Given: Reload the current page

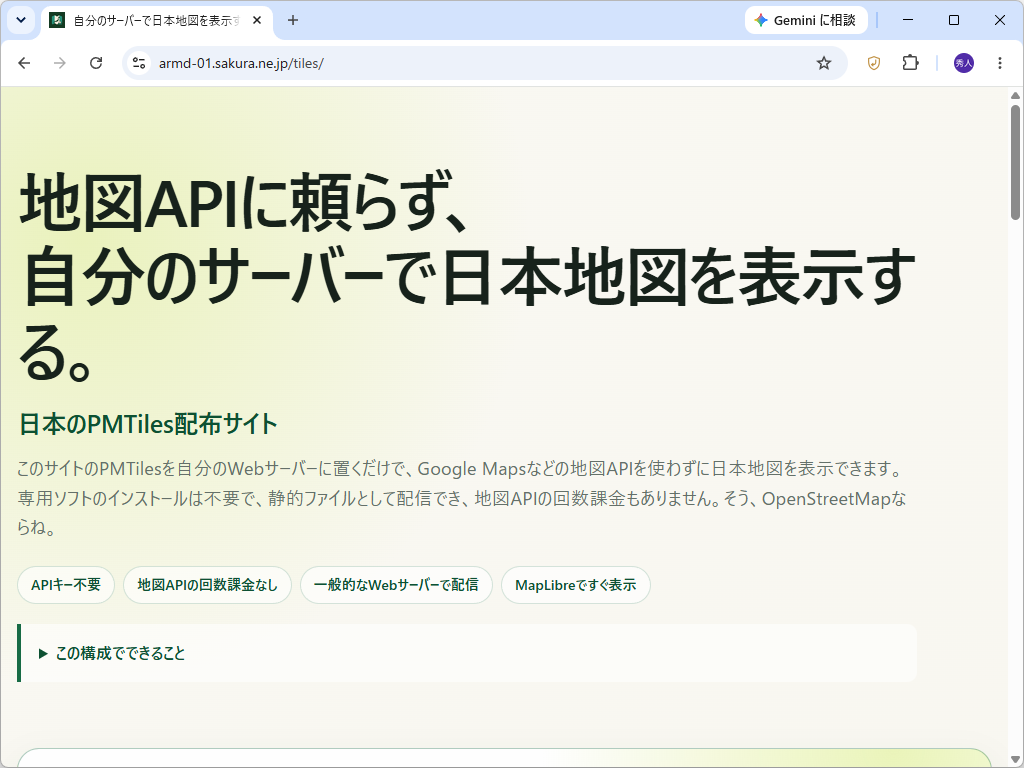Looking at the screenshot, I should pyautogui.click(x=96, y=63).
